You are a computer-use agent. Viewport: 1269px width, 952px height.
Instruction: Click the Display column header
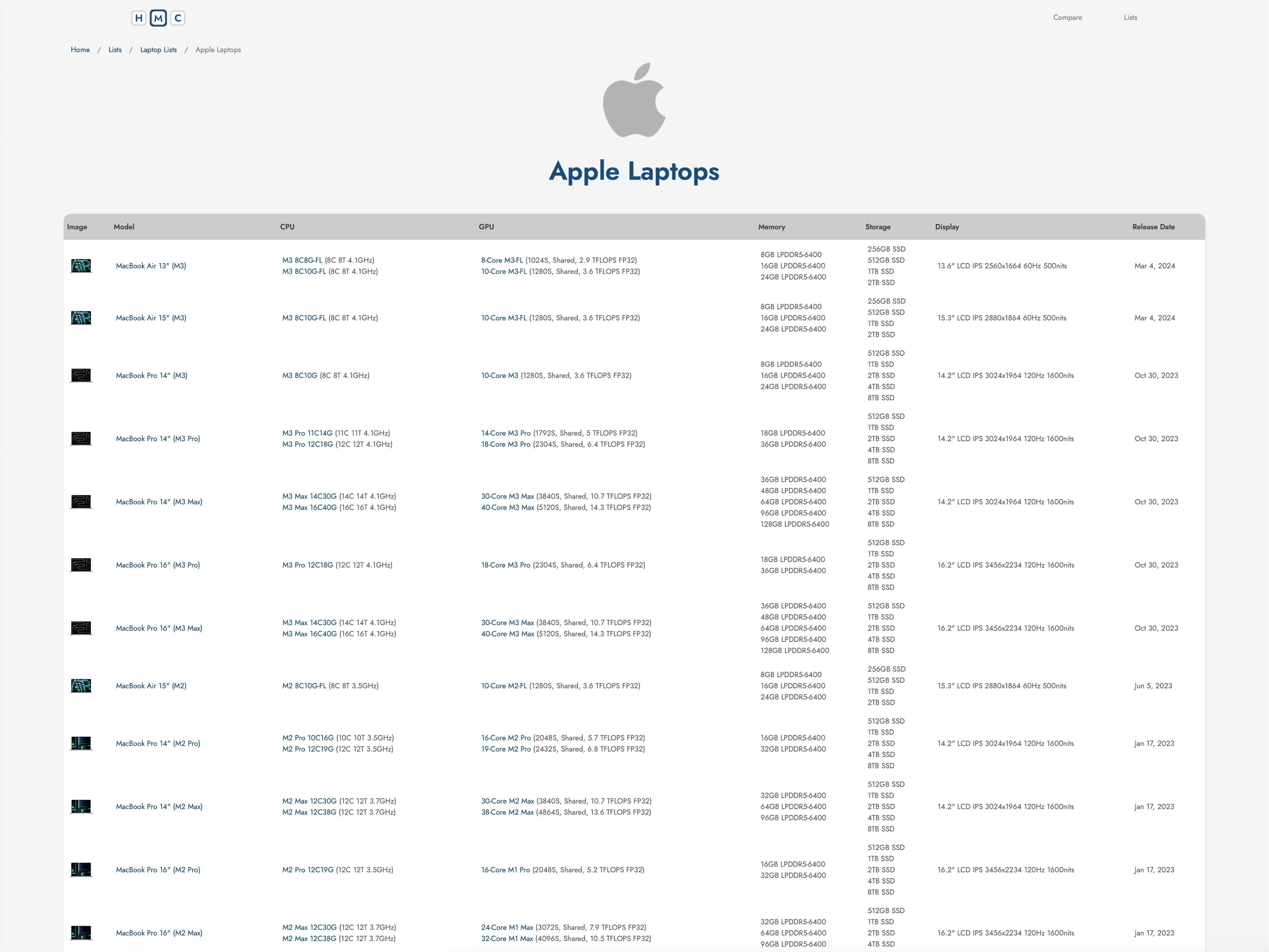(947, 227)
